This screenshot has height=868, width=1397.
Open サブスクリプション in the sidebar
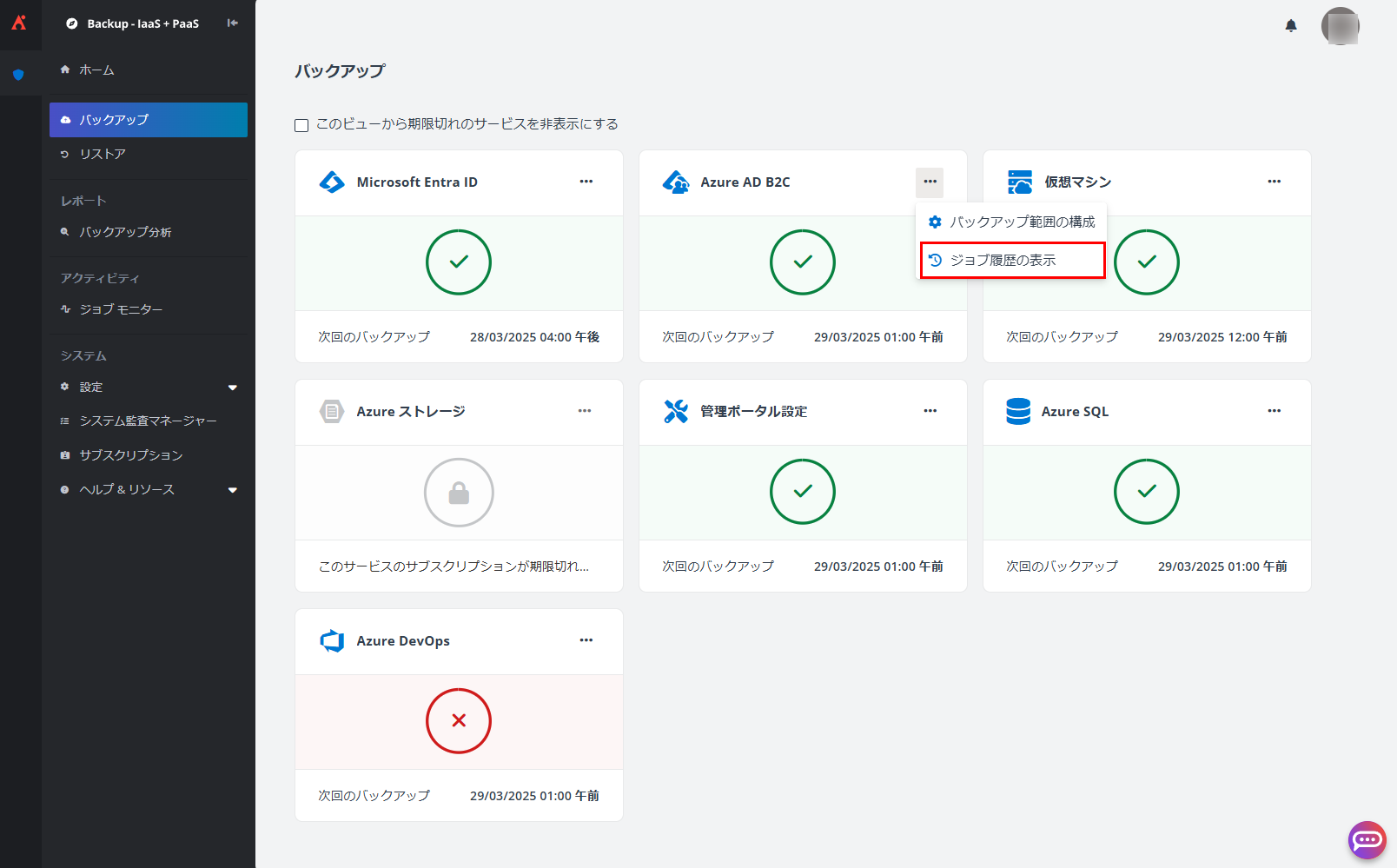149,455
